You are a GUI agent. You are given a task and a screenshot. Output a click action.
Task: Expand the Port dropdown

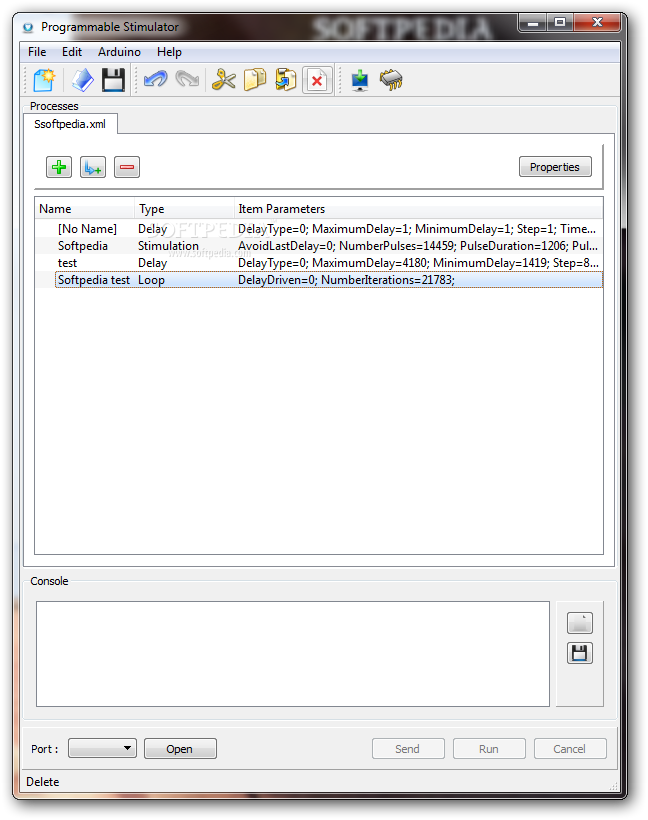point(103,748)
